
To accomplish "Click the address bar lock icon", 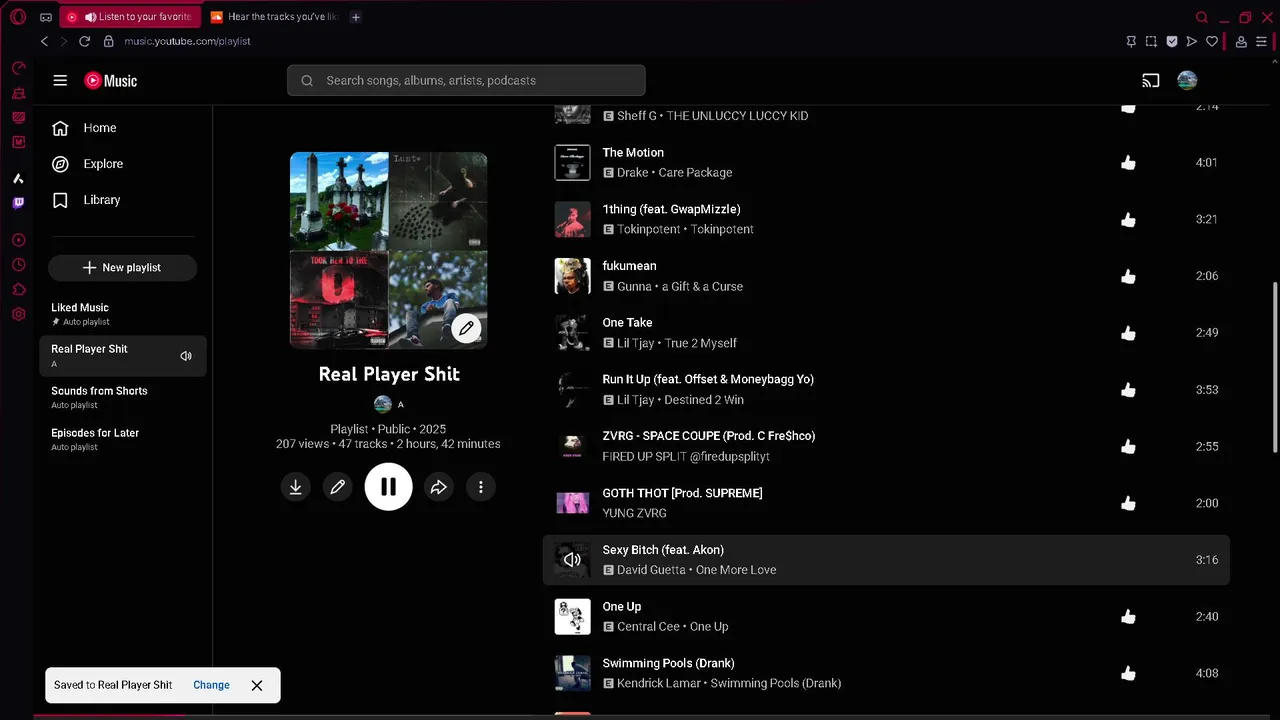I will coord(109,41).
